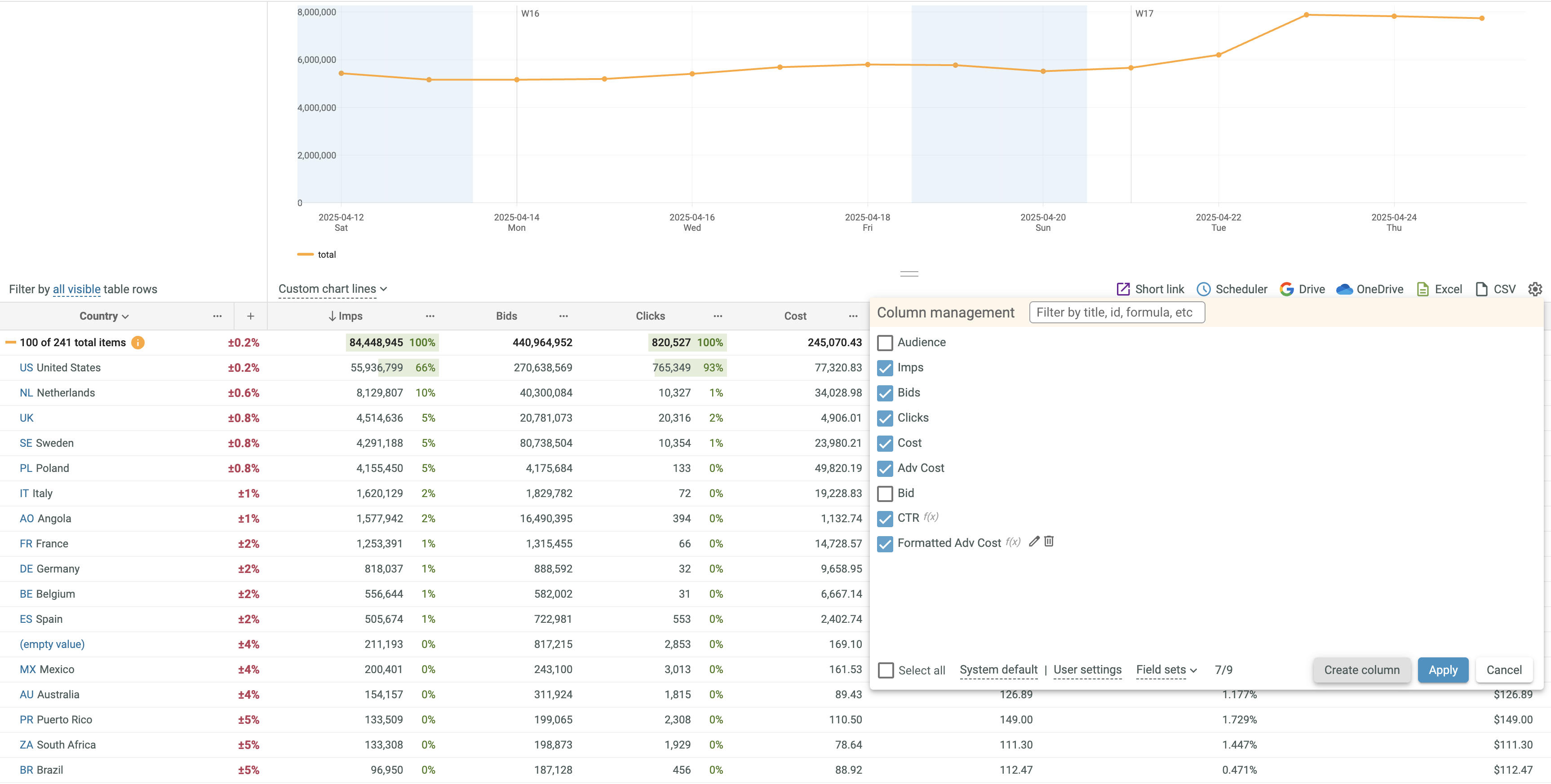This screenshot has width=1551, height=784.
Task: Open Imps column options menu dots
Action: coord(430,317)
